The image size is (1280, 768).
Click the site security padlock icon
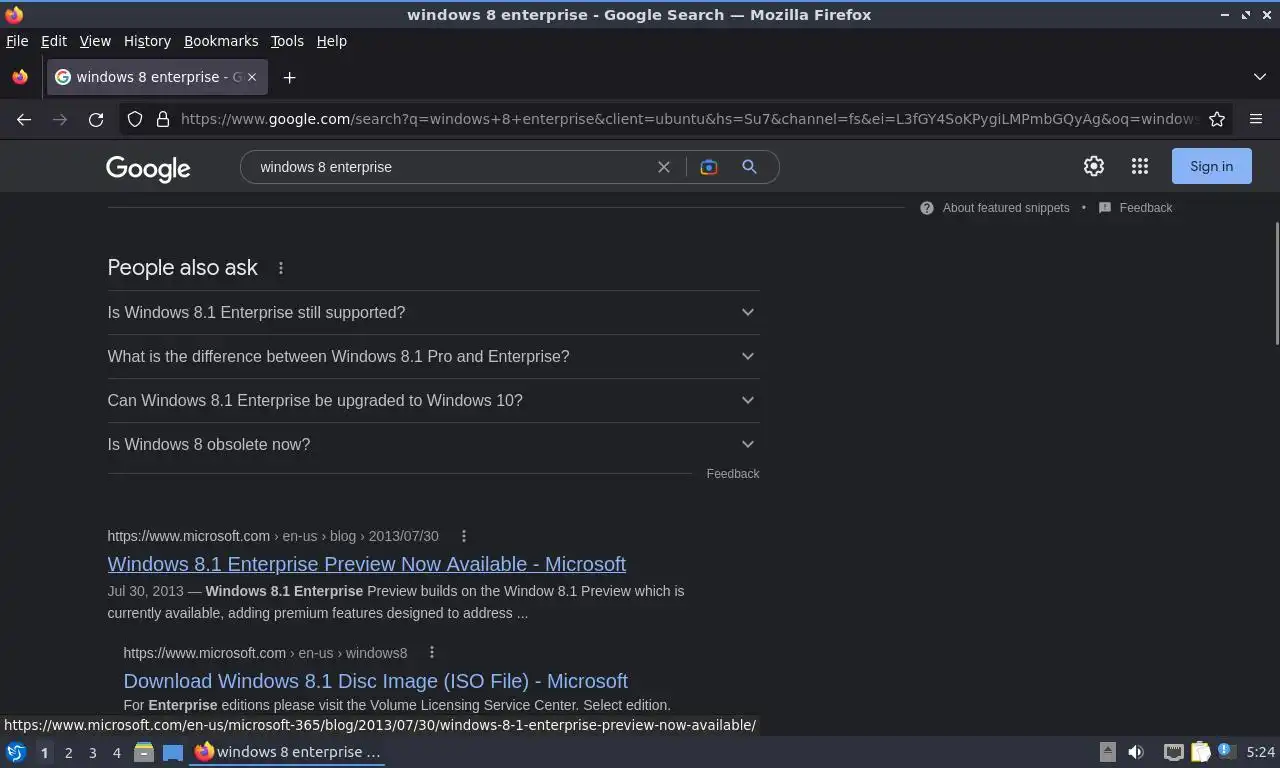162,119
